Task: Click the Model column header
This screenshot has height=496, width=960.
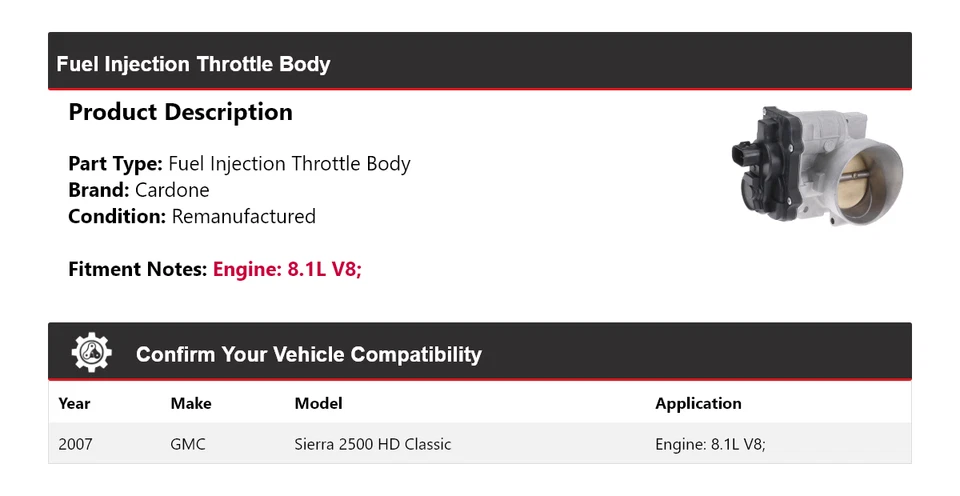Action: [318, 404]
